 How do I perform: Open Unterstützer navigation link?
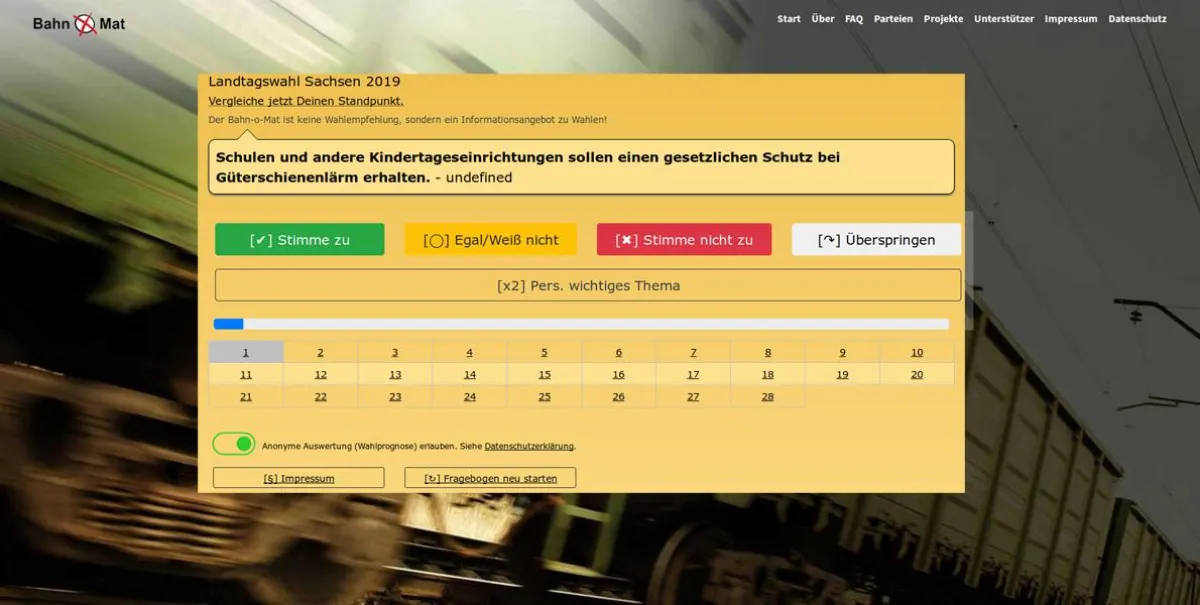coord(1003,19)
